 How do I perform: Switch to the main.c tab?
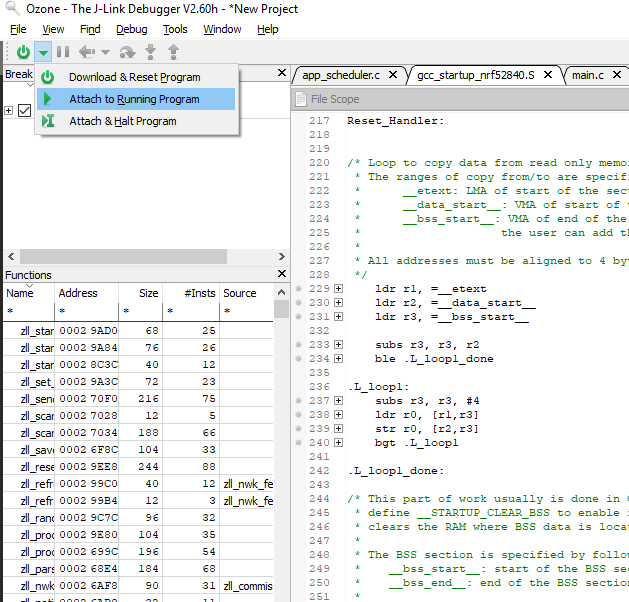[x=588, y=75]
